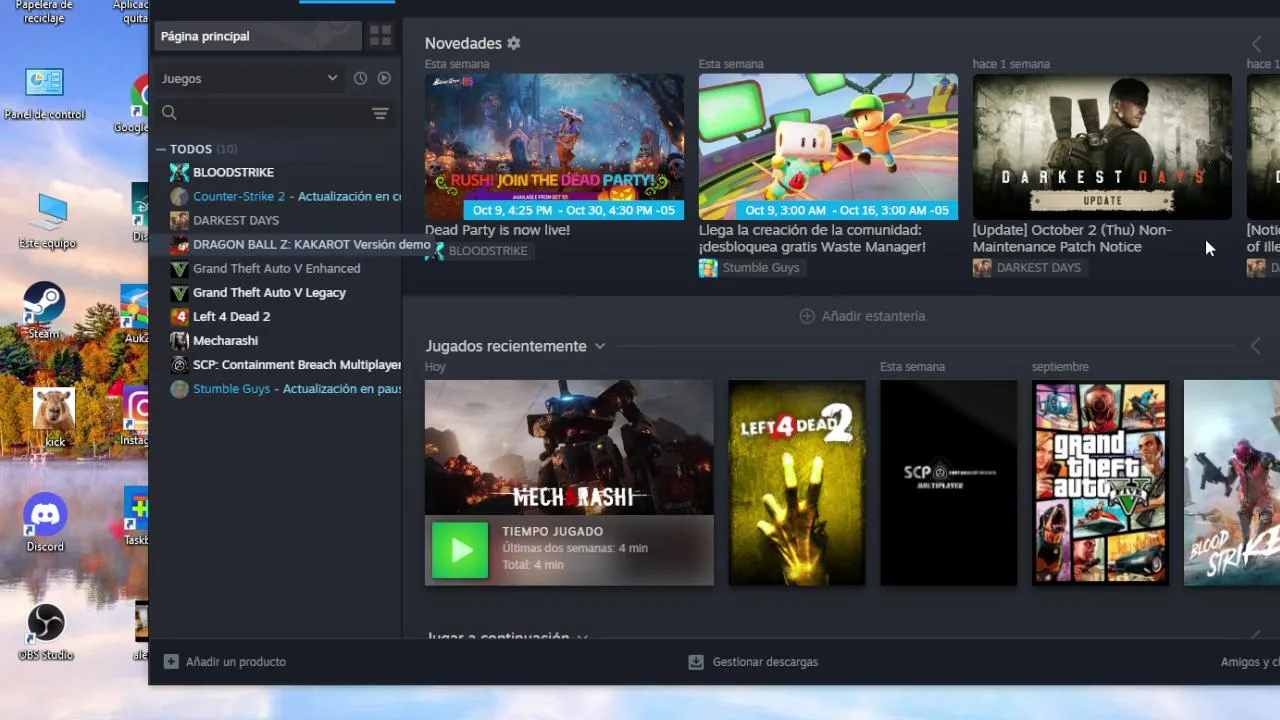Open the Juegos category dropdown
Viewport: 1280px width, 720px height.
(x=250, y=78)
